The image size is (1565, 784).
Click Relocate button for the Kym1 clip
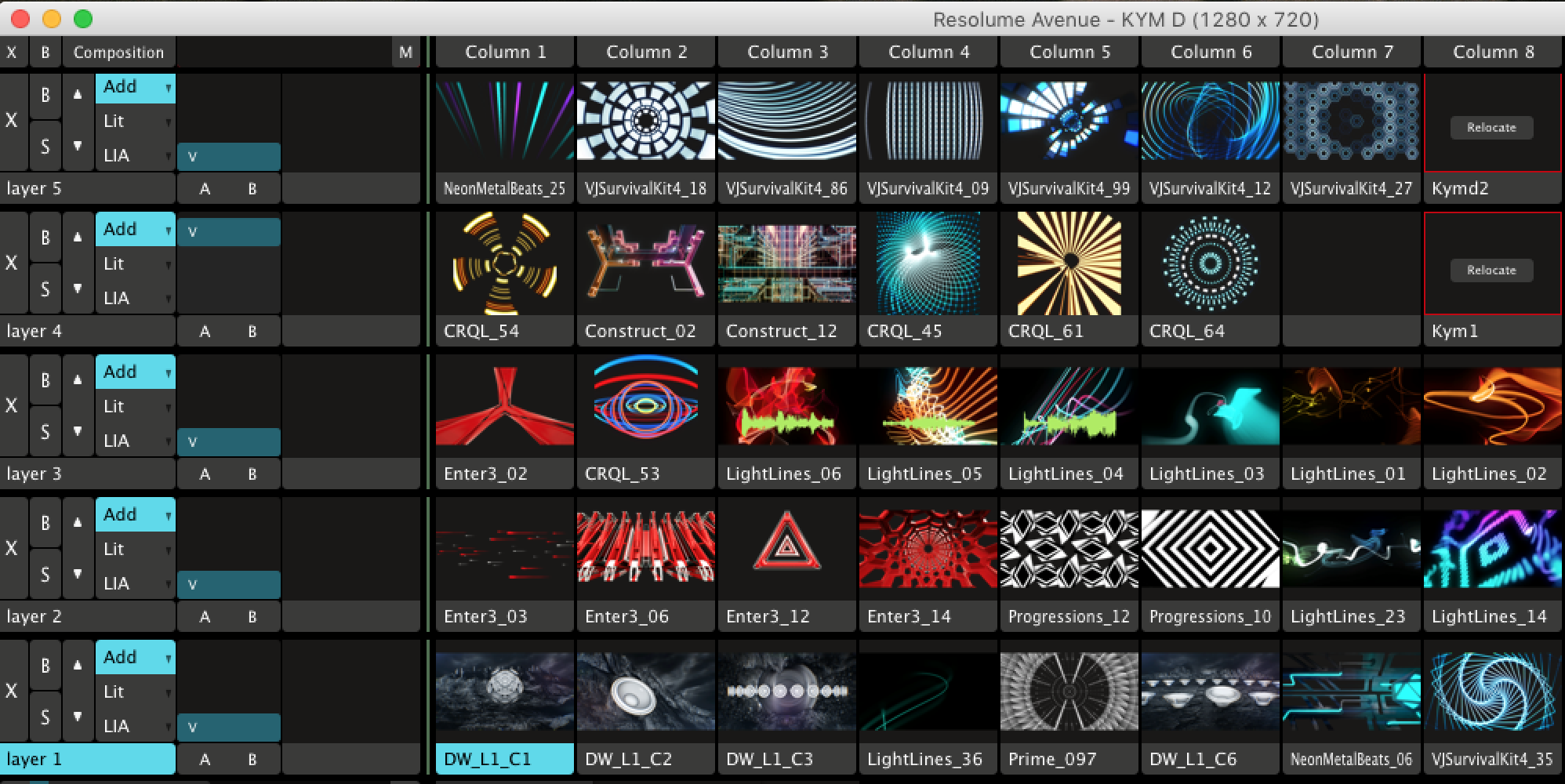(x=1491, y=270)
